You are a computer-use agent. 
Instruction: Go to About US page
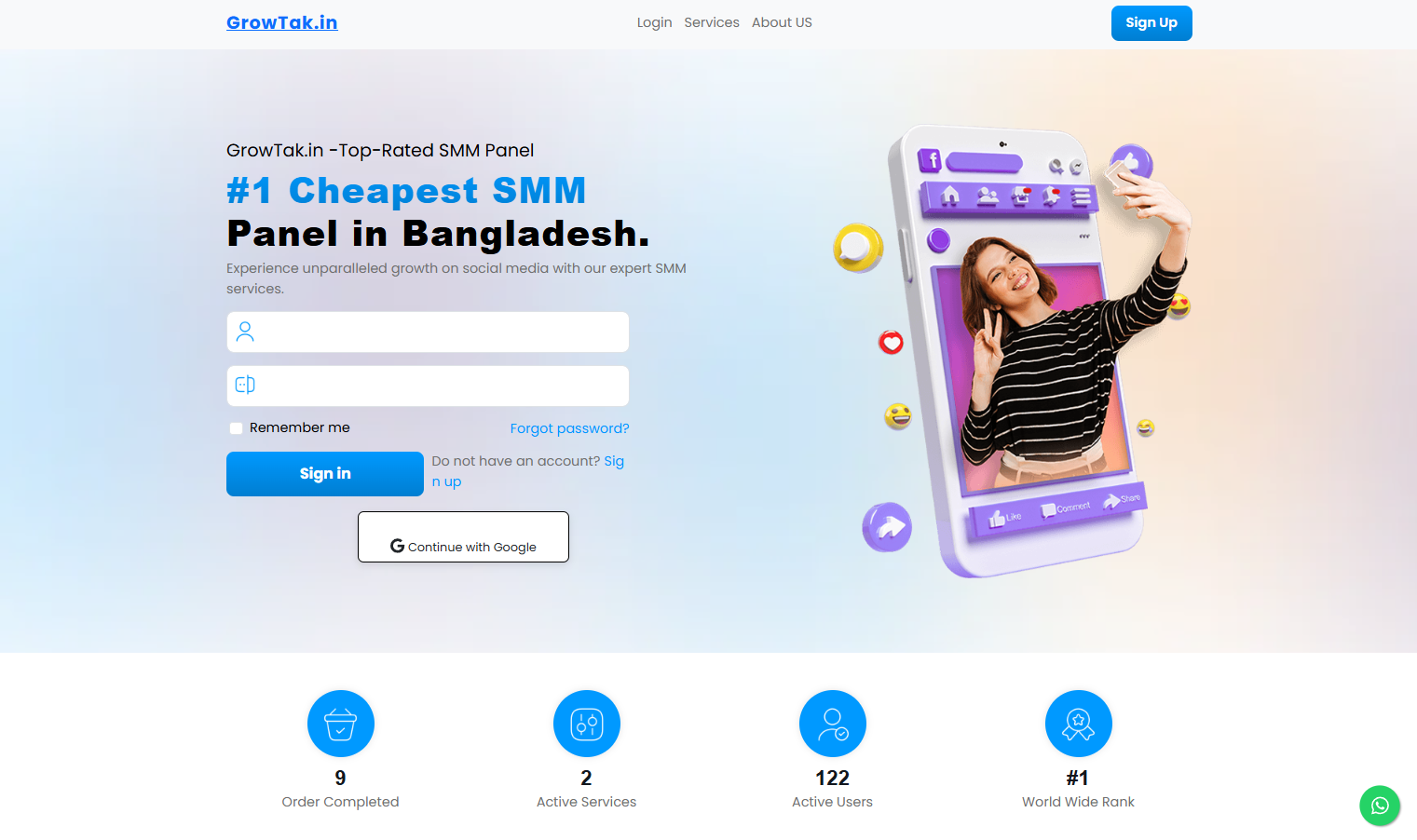pyautogui.click(x=782, y=22)
